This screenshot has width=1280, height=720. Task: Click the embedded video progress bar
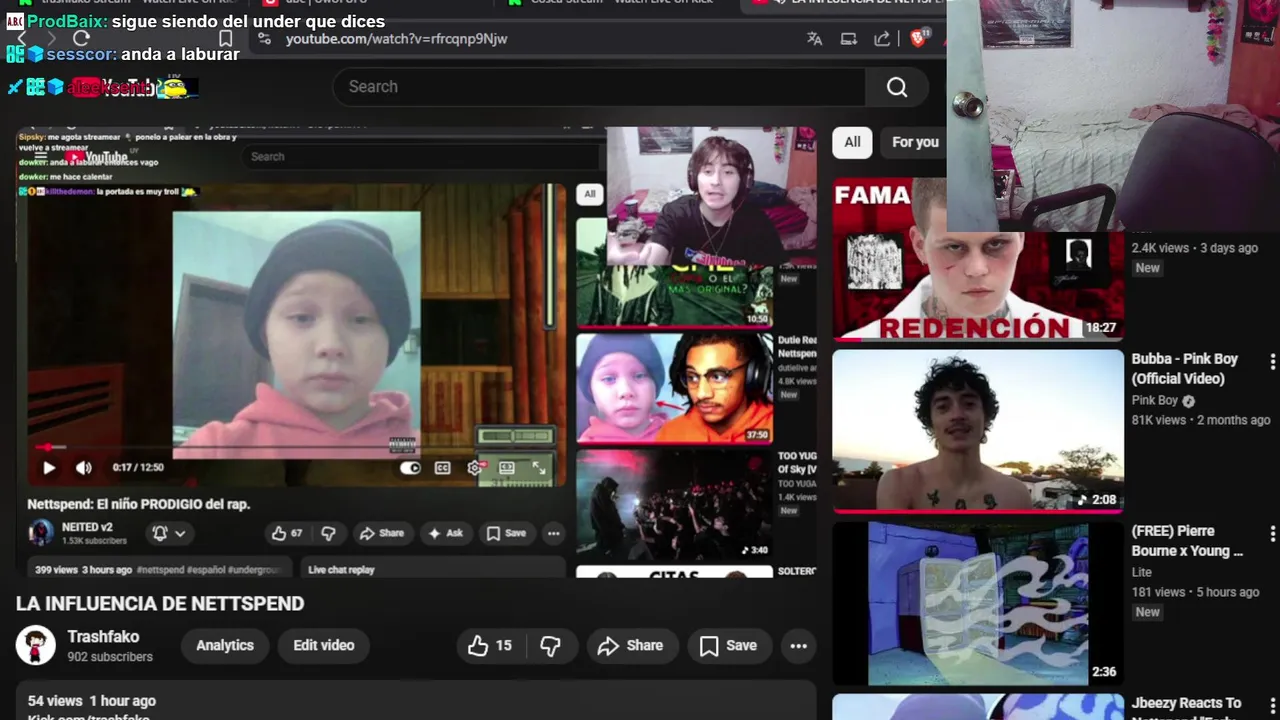click(295, 447)
